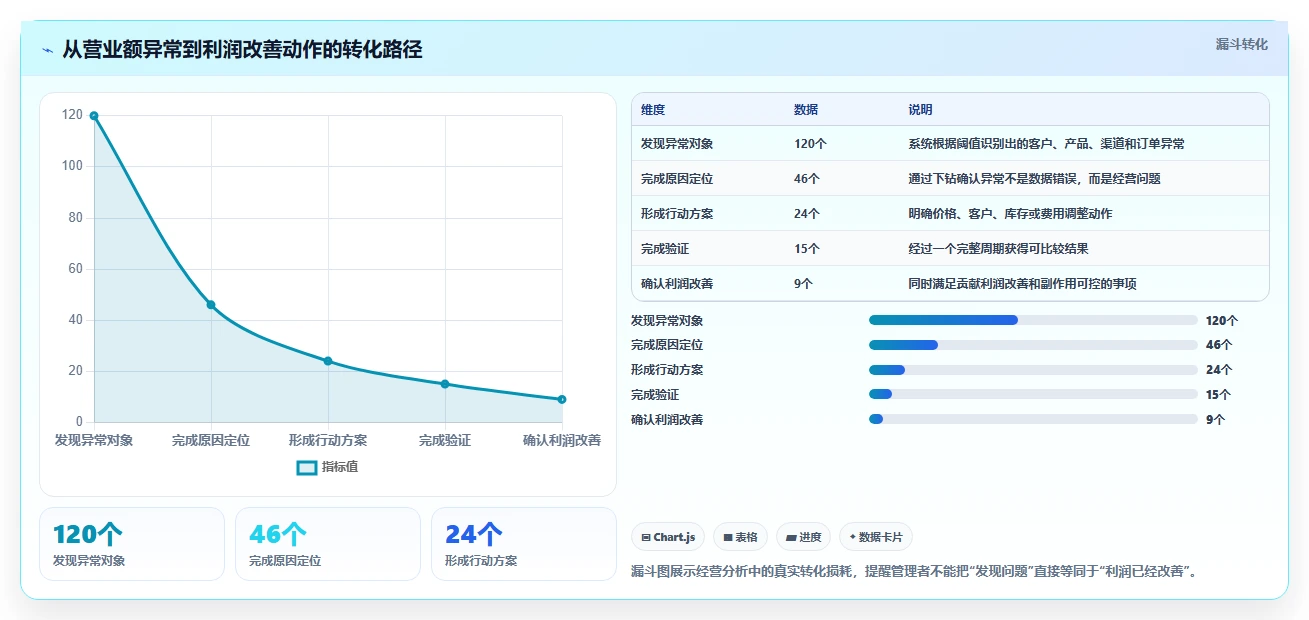
Task: Click the title 从营业额异常到利润改善动作的转化路径
Action: [x=242, y=50]
